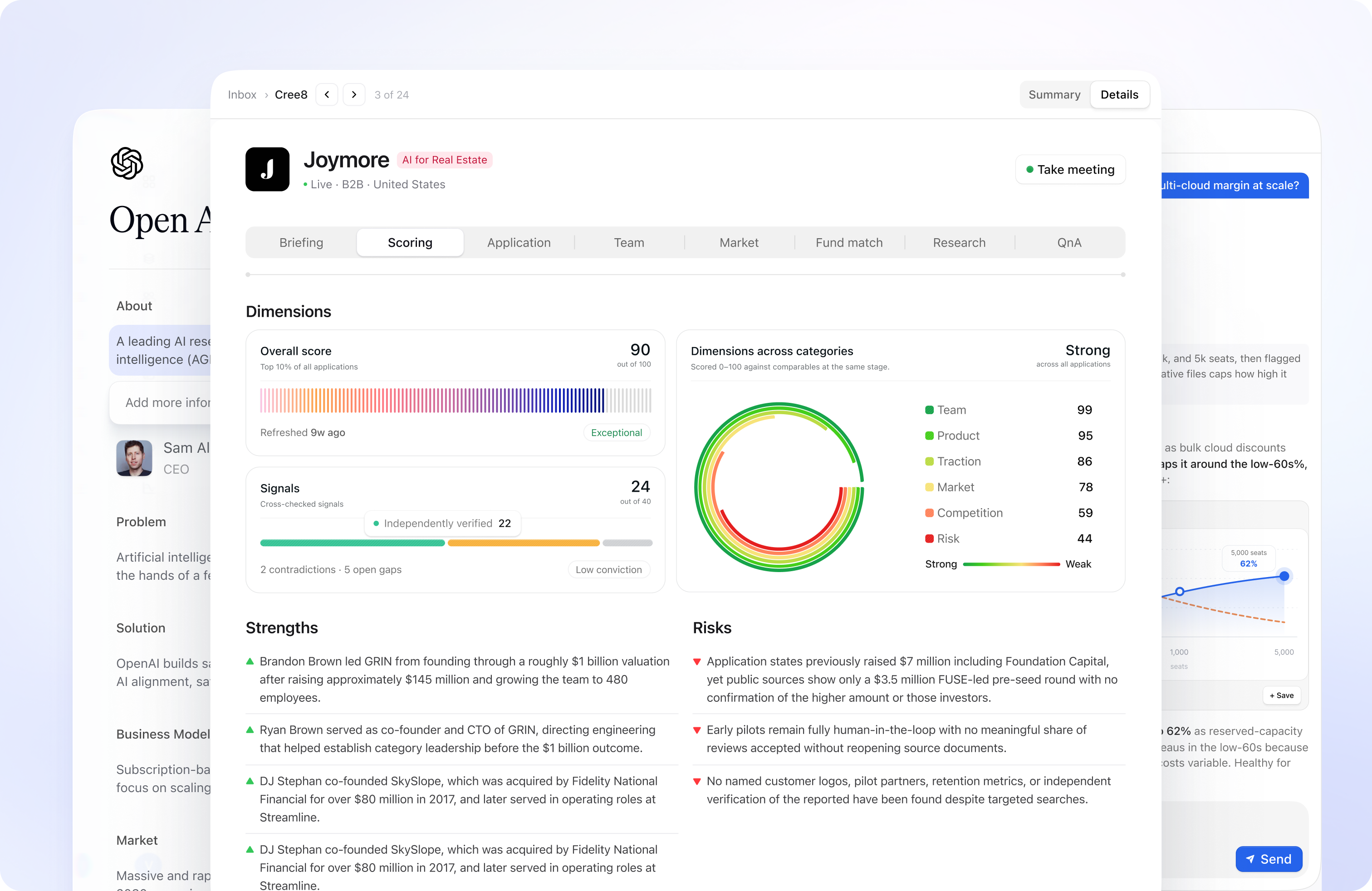This screenshot has height=891, width=1372.
Task: Click the 62% chart label
Action: click(x=1249, y=563)
